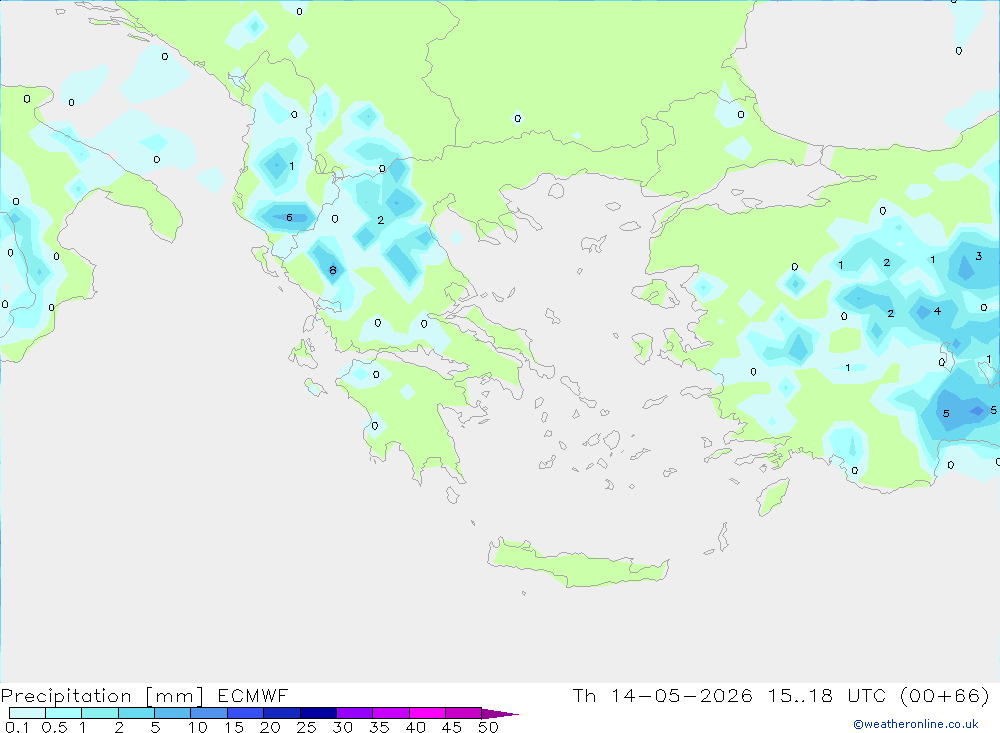Image resolution: width=1000 pixels, height=733 pixels.
Task: Click the '(00+66)' forecast offset text
Action: tap(945, 696)
